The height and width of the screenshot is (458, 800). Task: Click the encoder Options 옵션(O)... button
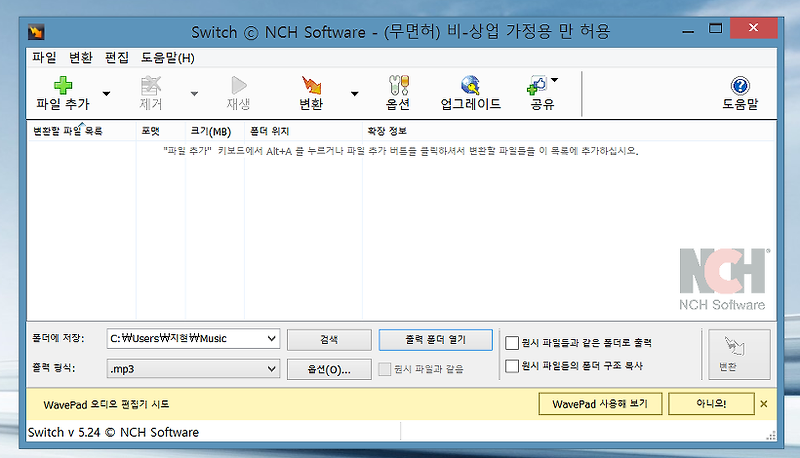tap(329, 369)
